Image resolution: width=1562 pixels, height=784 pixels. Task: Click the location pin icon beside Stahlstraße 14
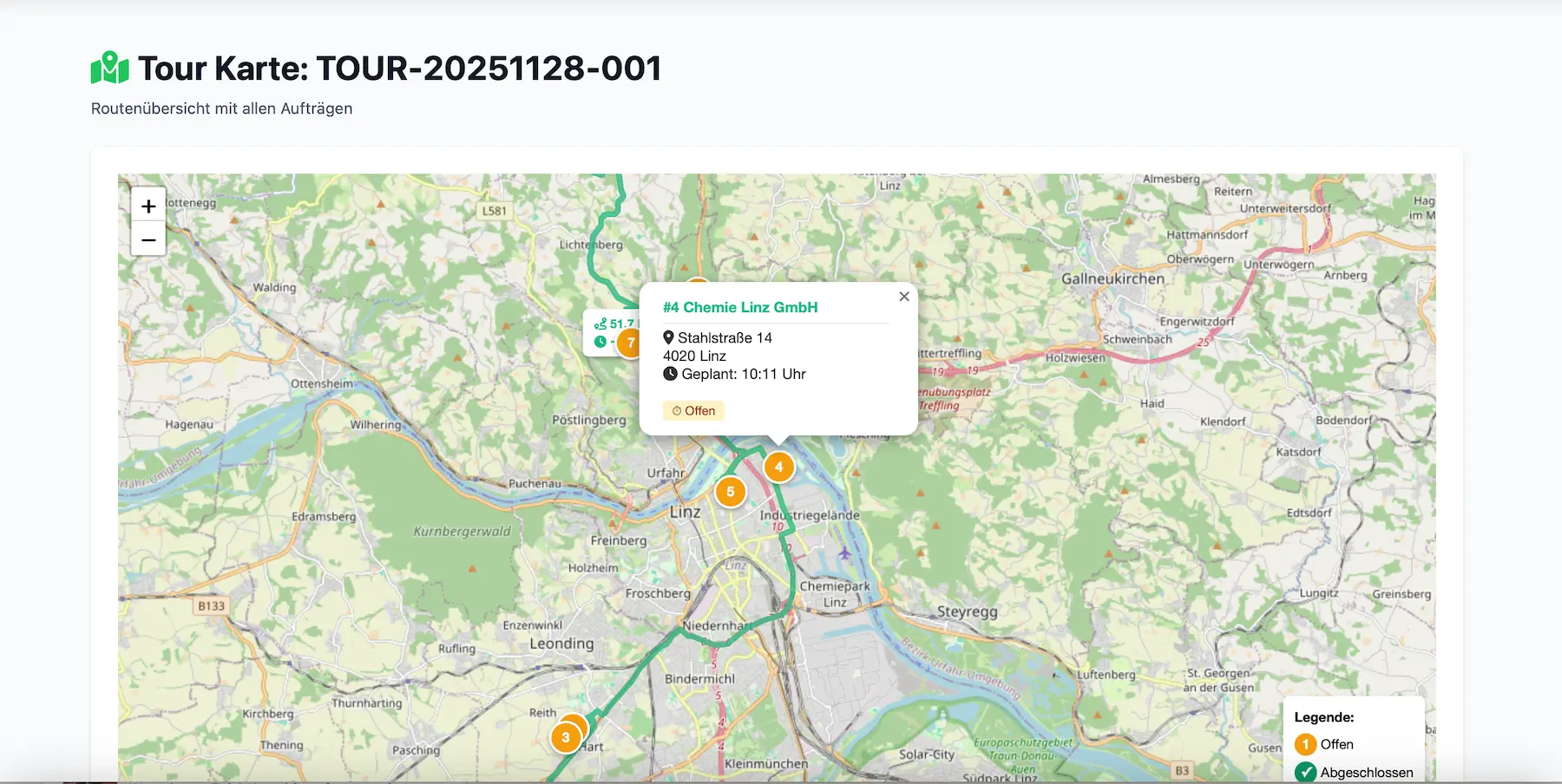(668, 337)
